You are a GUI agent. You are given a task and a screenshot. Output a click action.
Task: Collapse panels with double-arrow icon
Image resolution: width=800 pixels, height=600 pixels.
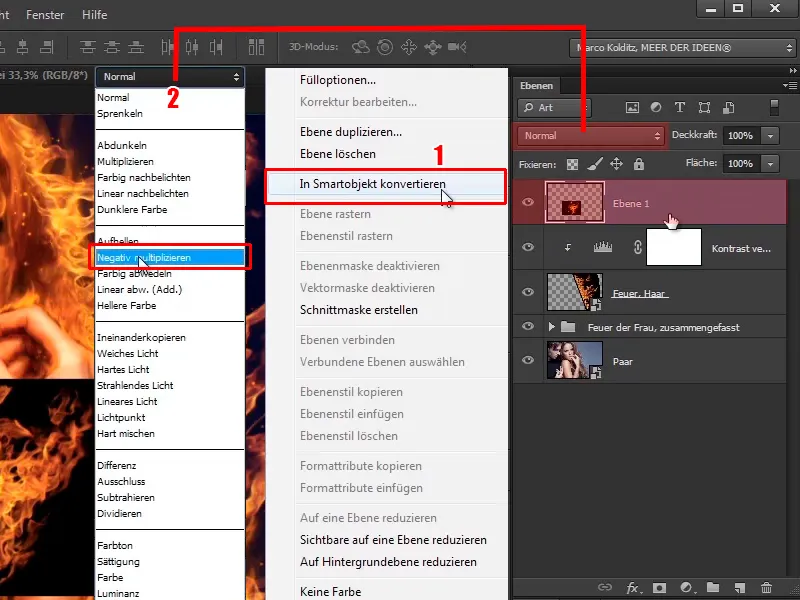[792, 70]
